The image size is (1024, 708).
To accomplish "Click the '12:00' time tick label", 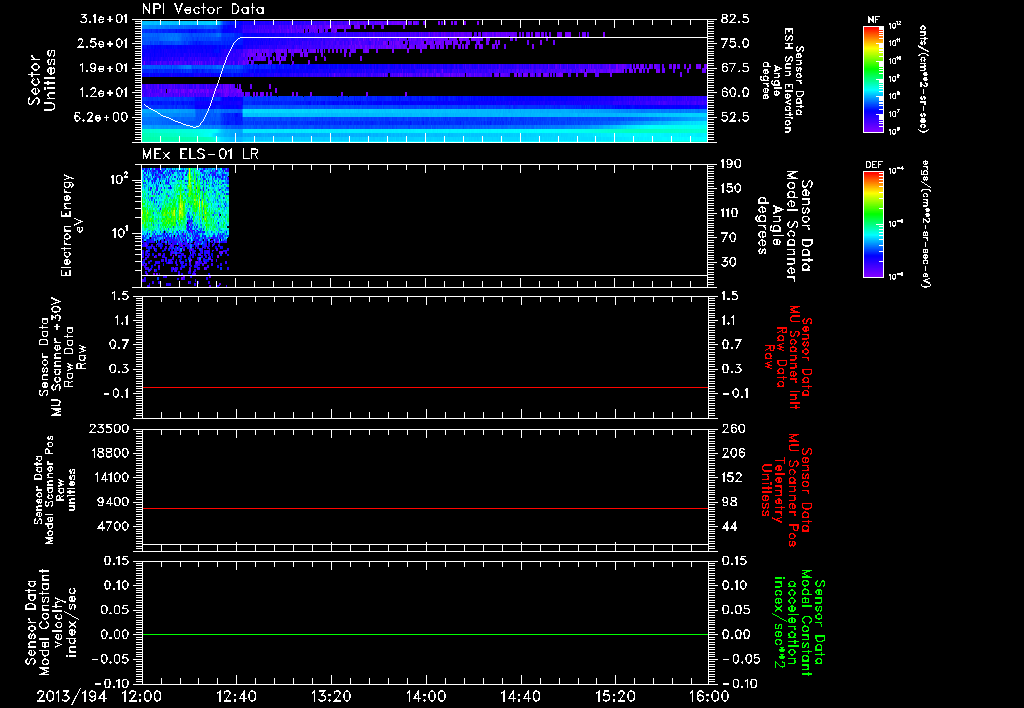I will [x=142, y=696].
